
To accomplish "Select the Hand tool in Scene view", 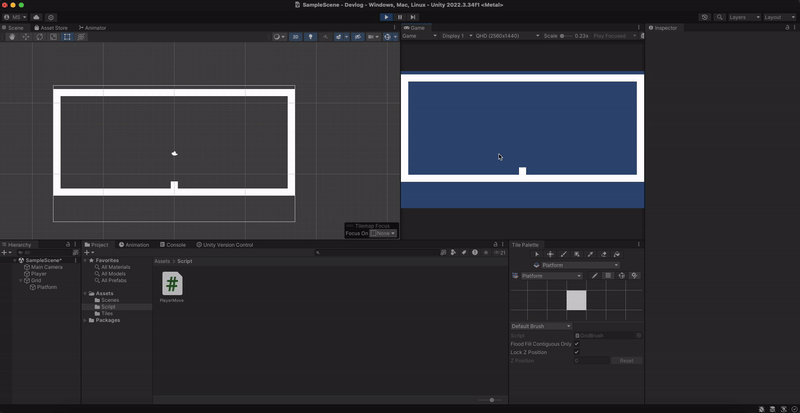I will tap(10, 37).
